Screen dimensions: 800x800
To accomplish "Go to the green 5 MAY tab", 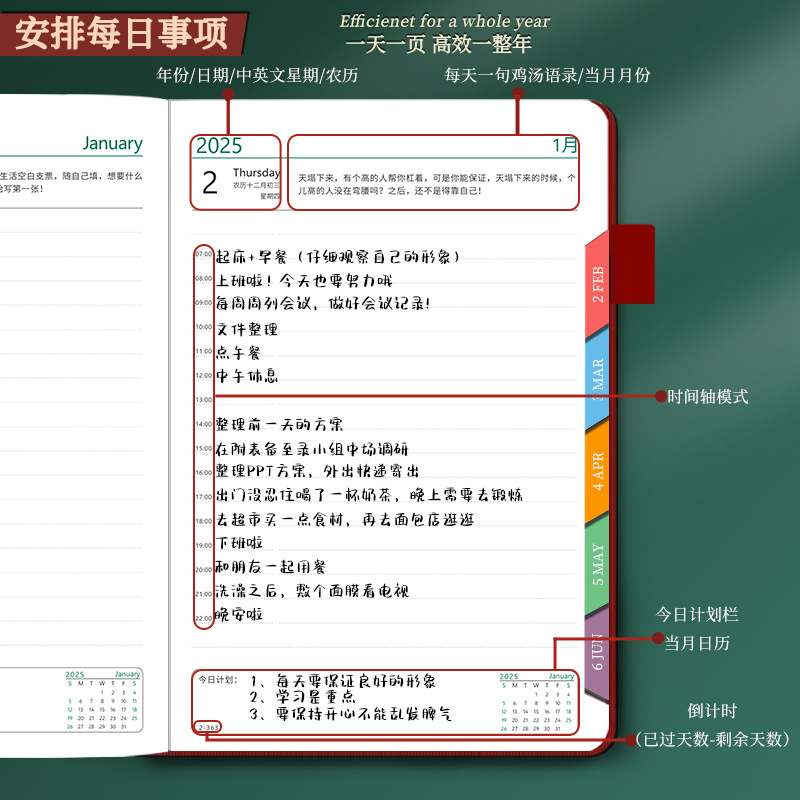I will (x=597, y=564).
